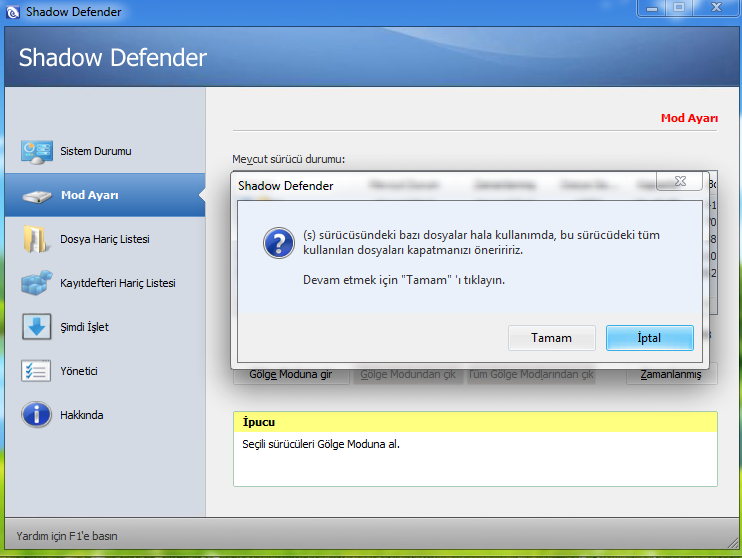742x558 pixels.
Task: Click the Zamanlanmış button
Action: pos(671,375)
